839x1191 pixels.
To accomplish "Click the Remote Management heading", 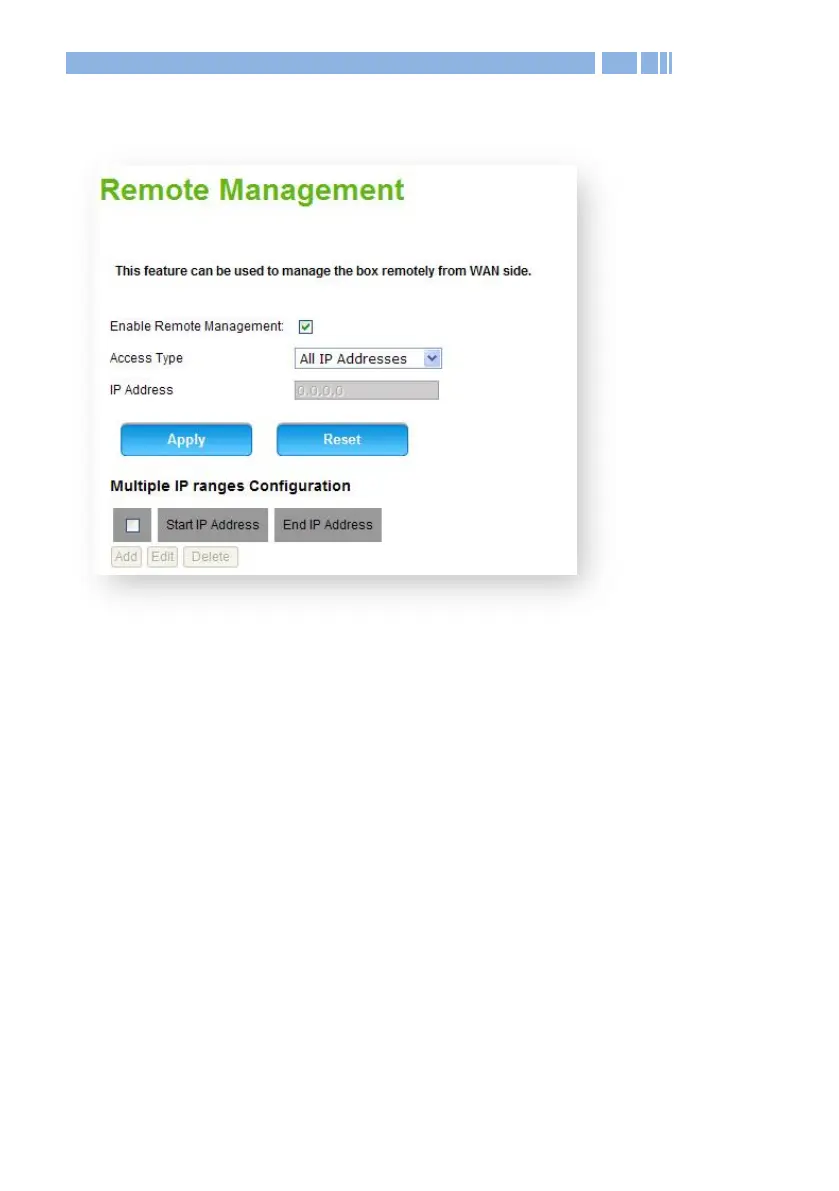I will click(x=252, y=190).
